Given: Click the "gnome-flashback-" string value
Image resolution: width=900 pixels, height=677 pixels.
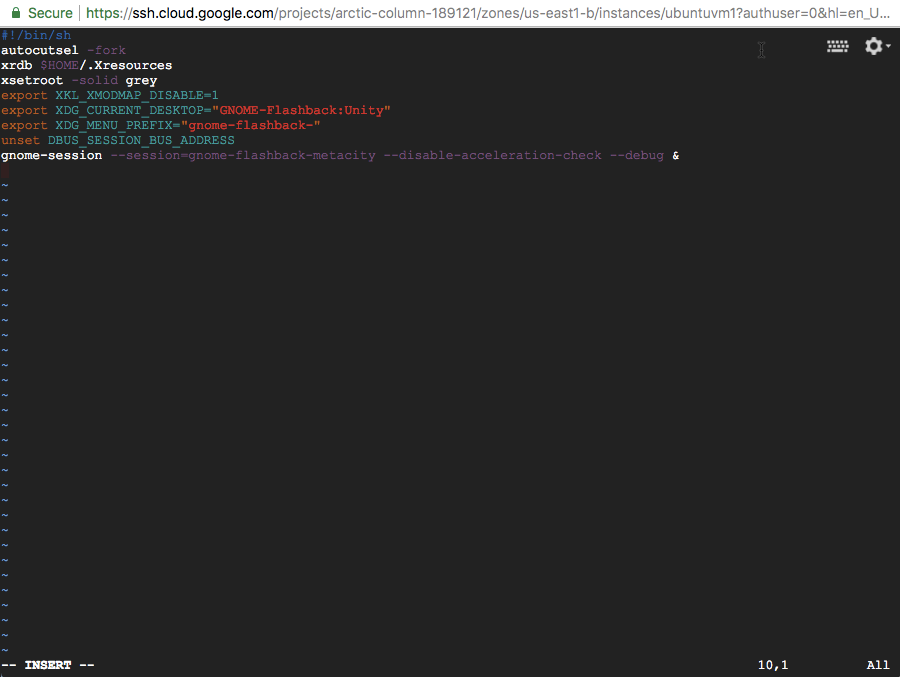Looking at the screenshot, I should tap(251, 125).
